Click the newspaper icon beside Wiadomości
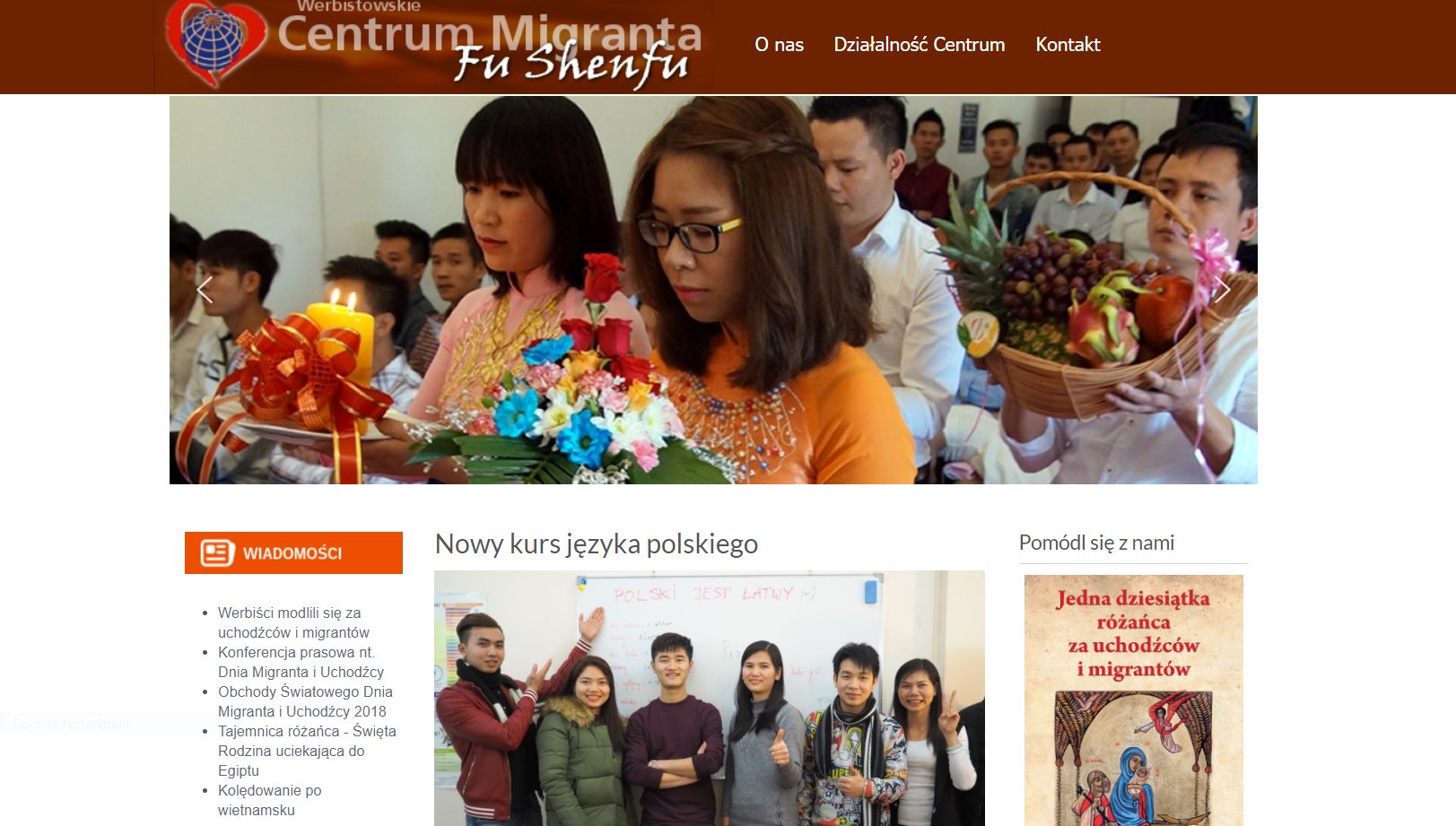This screenshot has height=826, width=1456. (217, 552)
